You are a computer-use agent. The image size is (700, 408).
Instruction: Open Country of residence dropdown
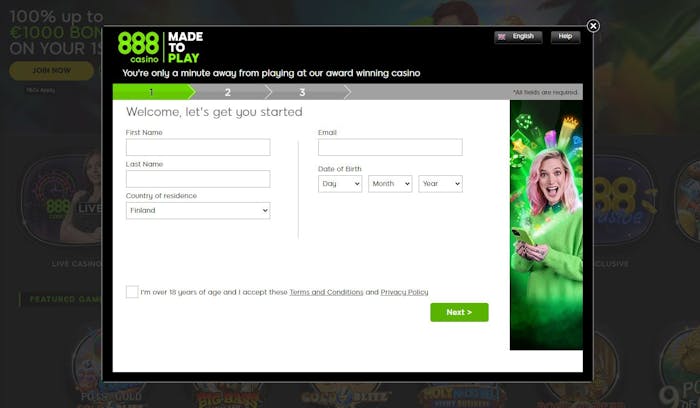click(x=198, y=211)
